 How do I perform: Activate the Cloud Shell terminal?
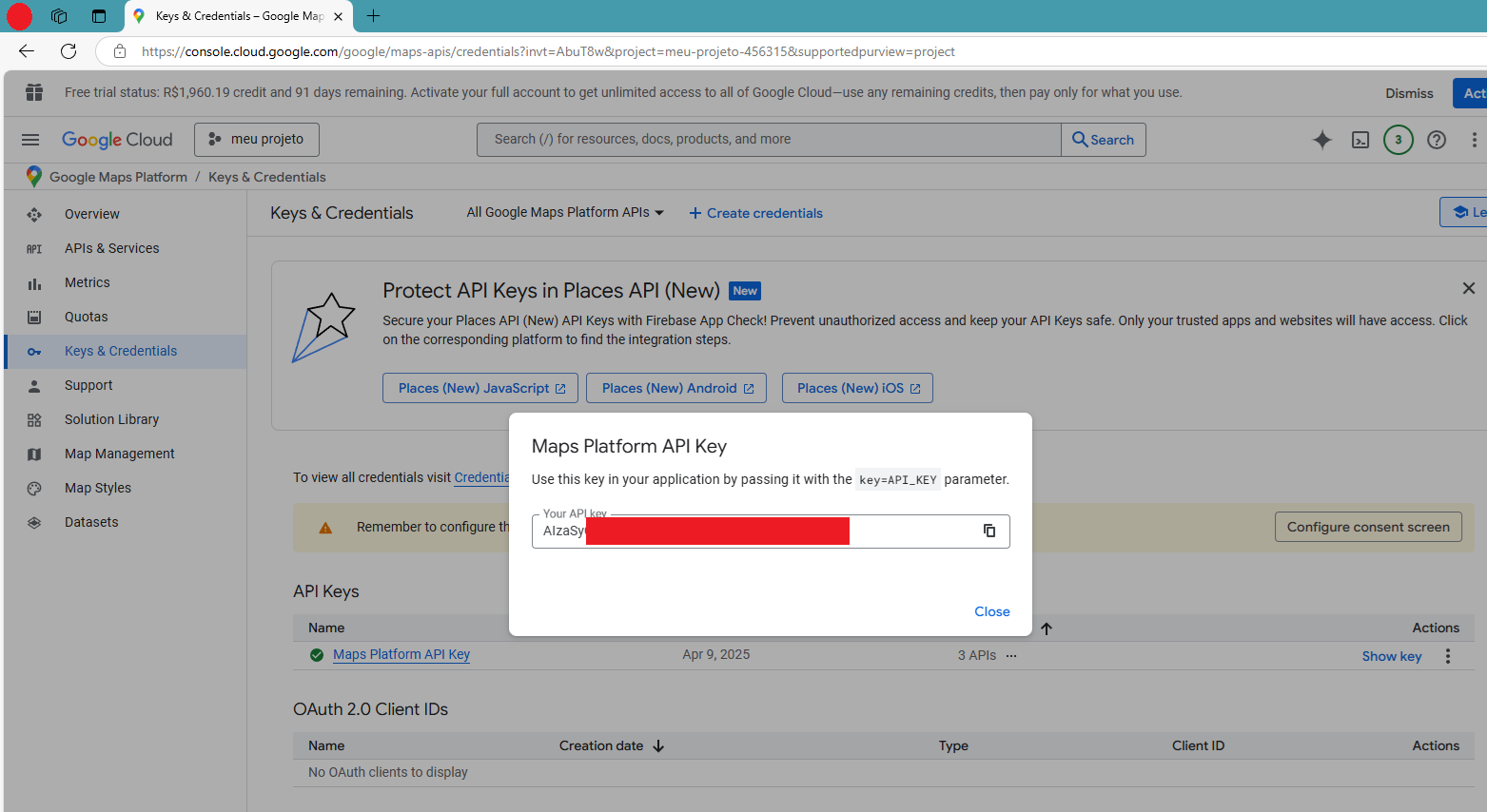(x=1360, y=140)
